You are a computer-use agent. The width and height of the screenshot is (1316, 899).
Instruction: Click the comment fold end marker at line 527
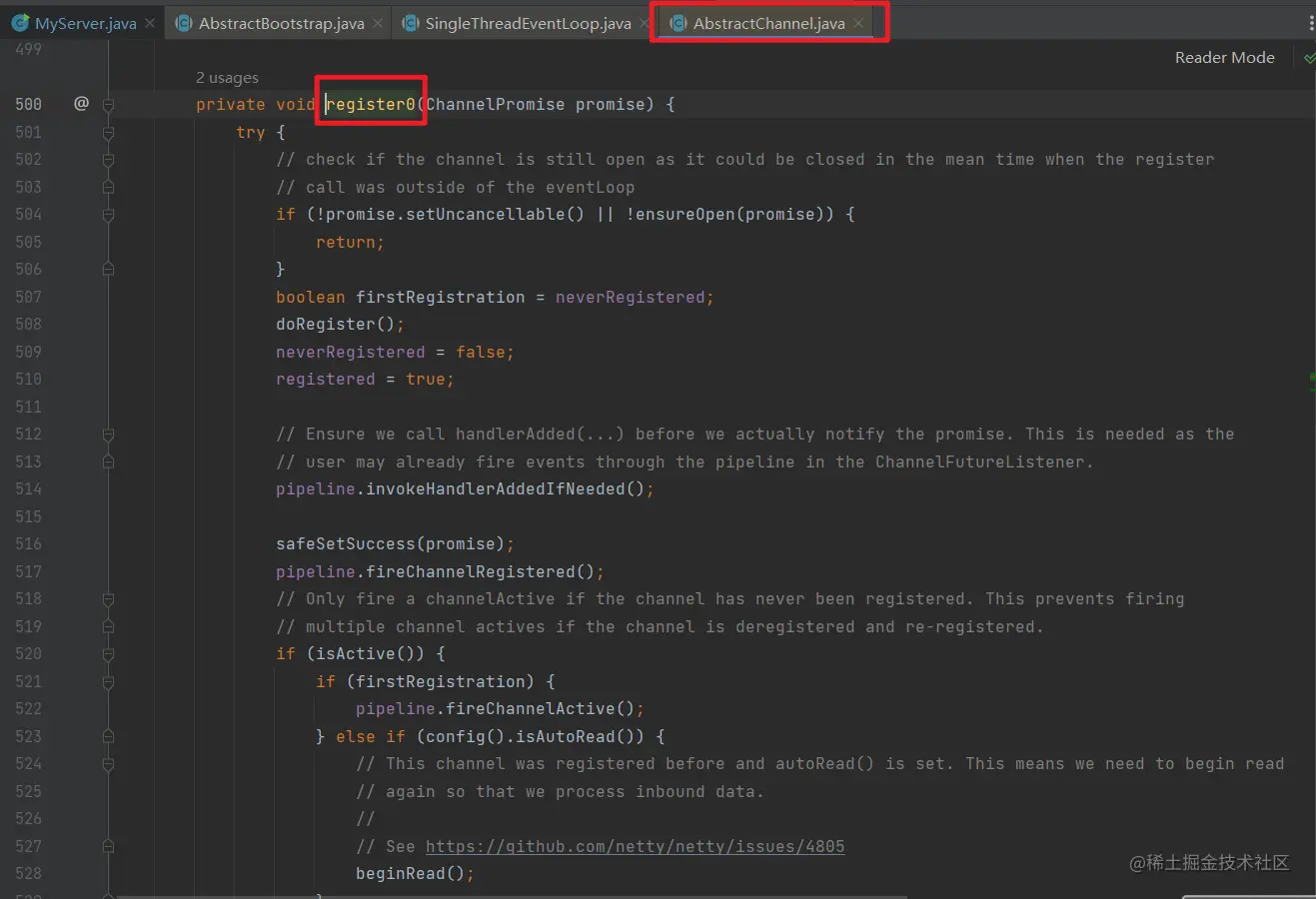(x=108, y=846)
